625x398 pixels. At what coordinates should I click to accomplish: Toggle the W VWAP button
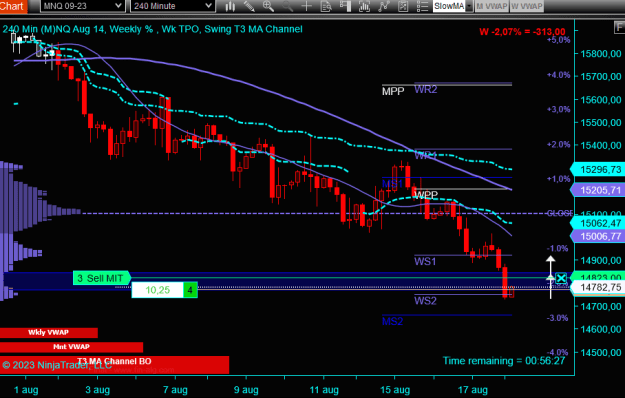pos(527,6)
